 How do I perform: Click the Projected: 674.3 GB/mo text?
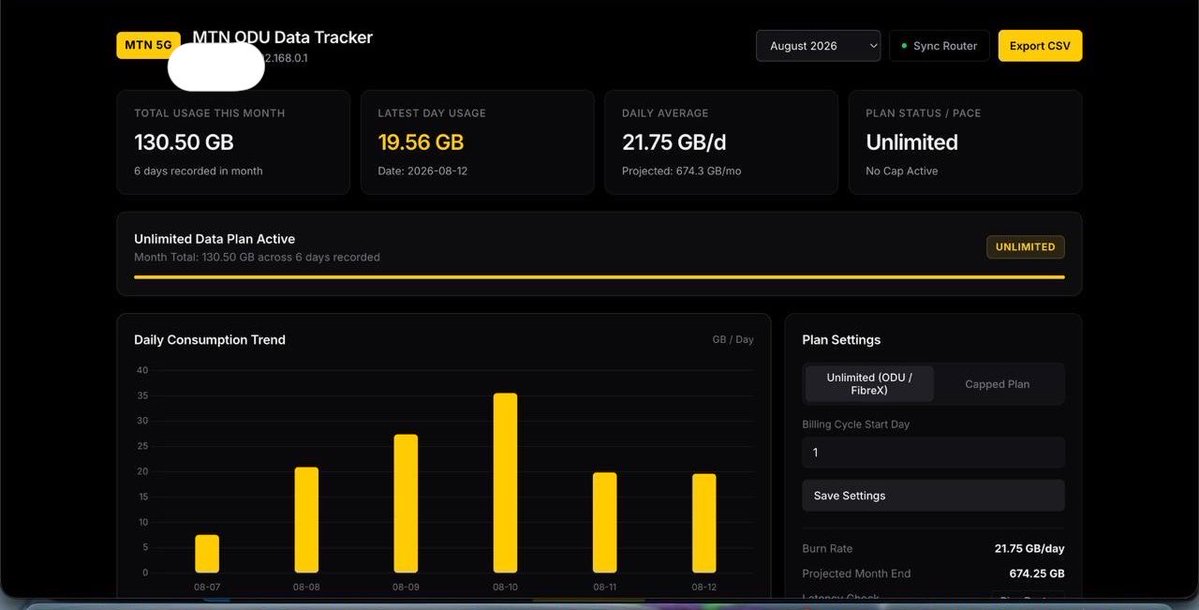point(681,171)
